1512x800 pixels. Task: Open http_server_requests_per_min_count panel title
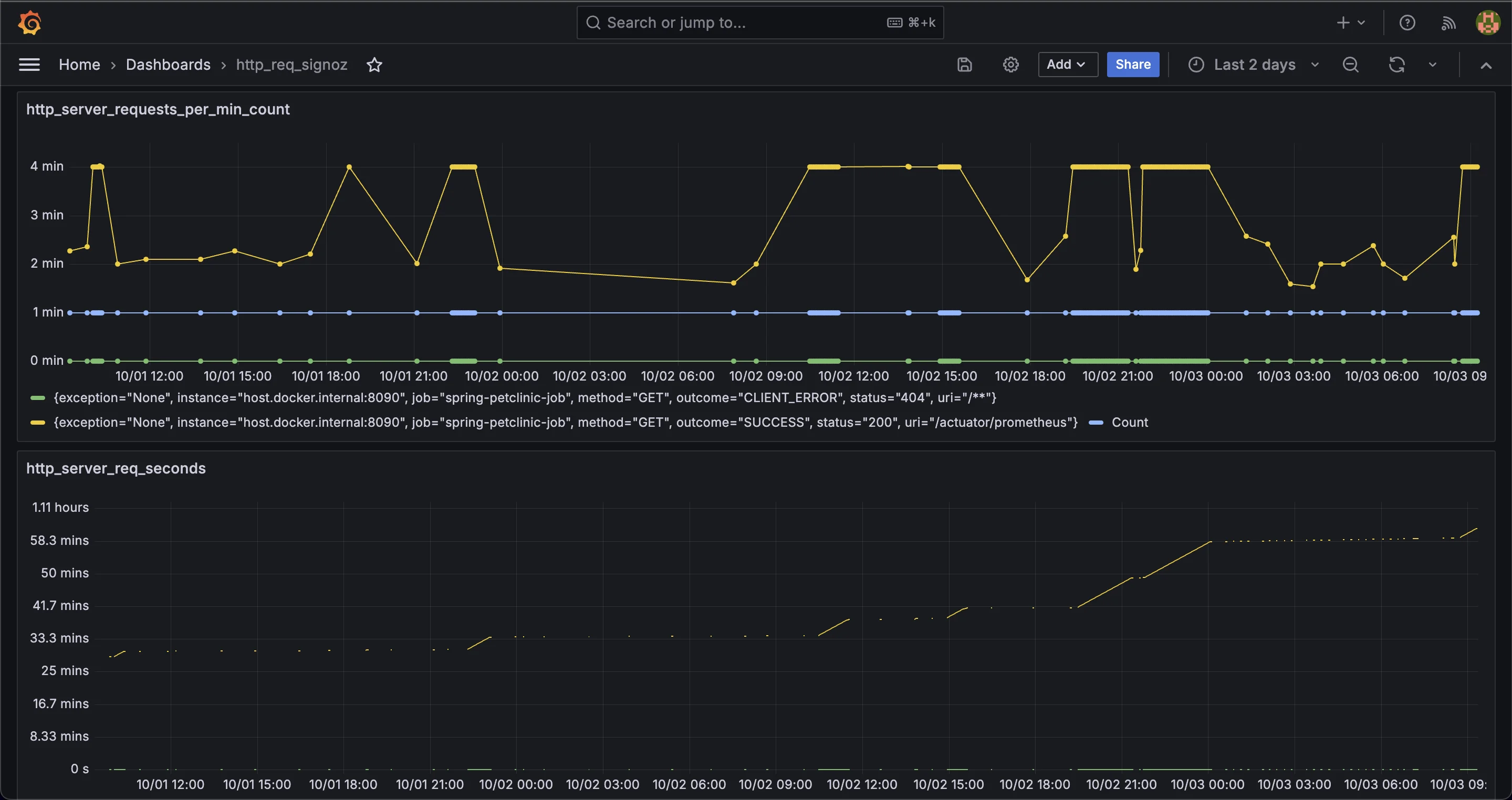158,109
